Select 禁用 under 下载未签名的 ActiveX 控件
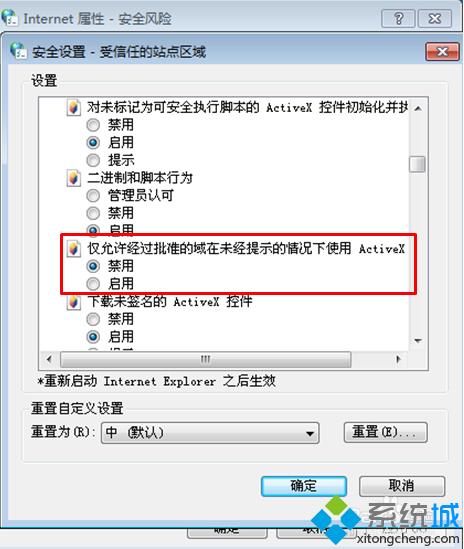 pyautogui.click(x=93, y=319)
